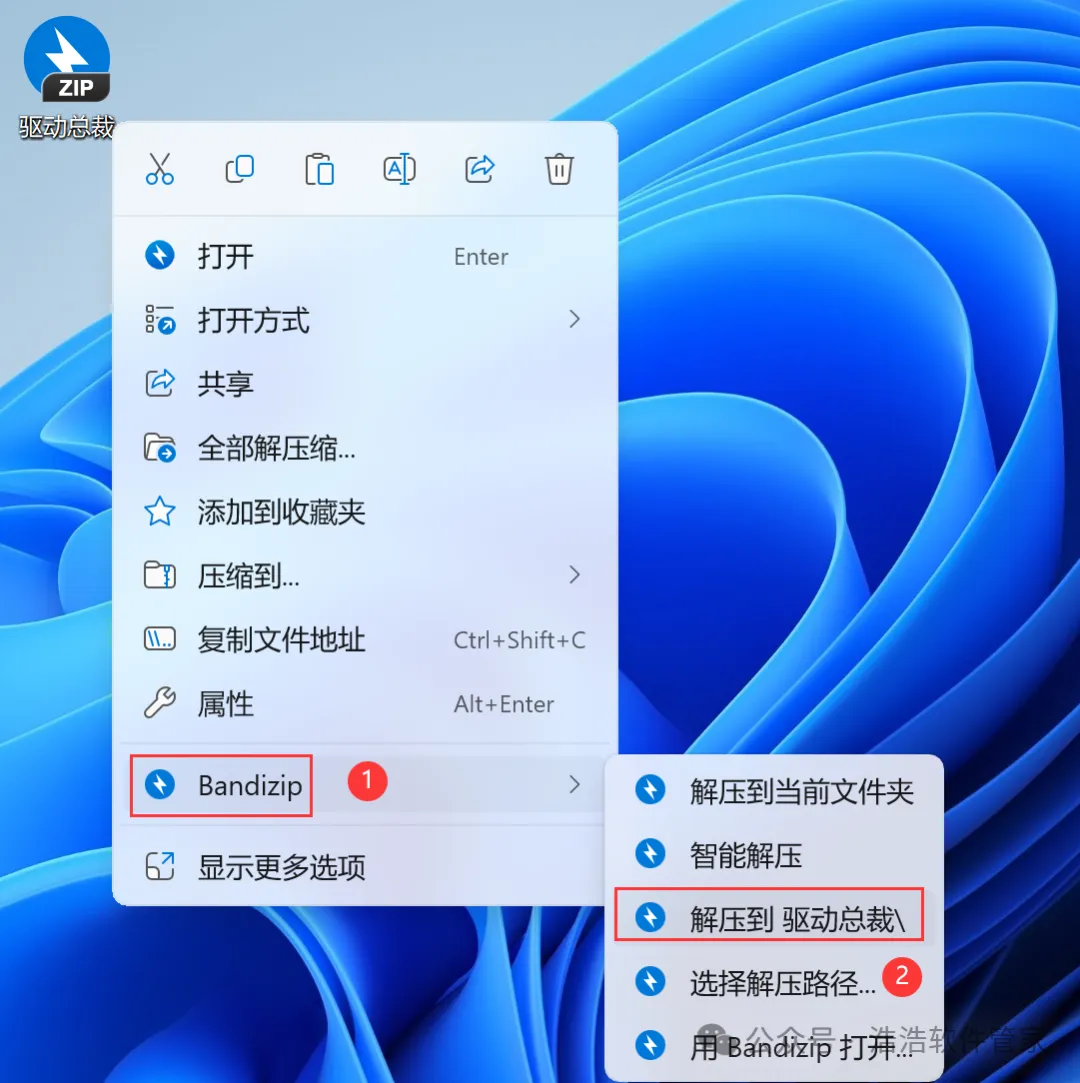Click the lightning icon beside 选择解压路径
Image resolution: width=1080 pixels, height=1083 pixels.
click(650, 981)
